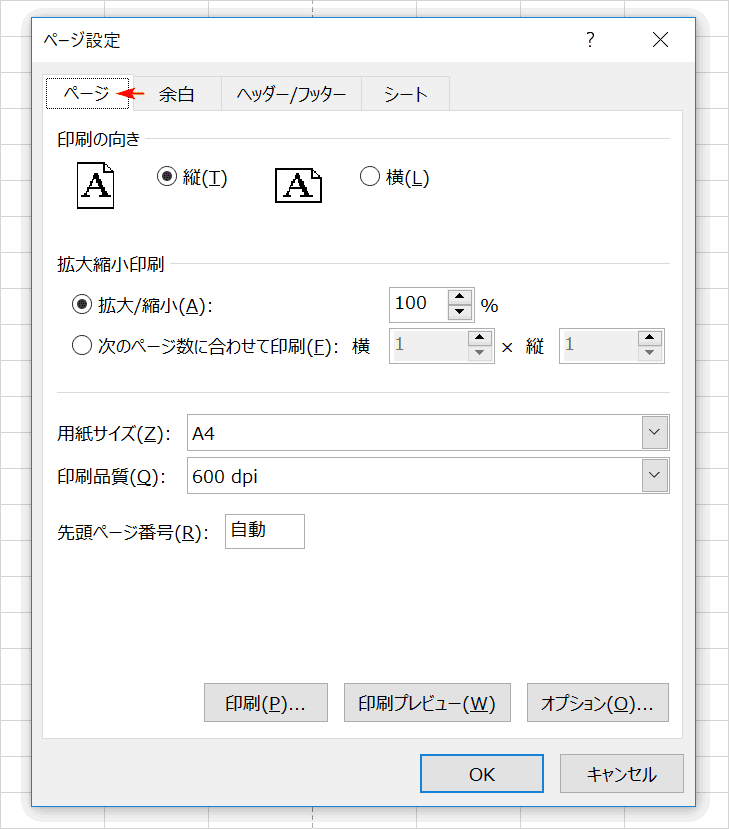
Task: Open the ヘッダー/フッター tab
Action: [x=291, y=94]
